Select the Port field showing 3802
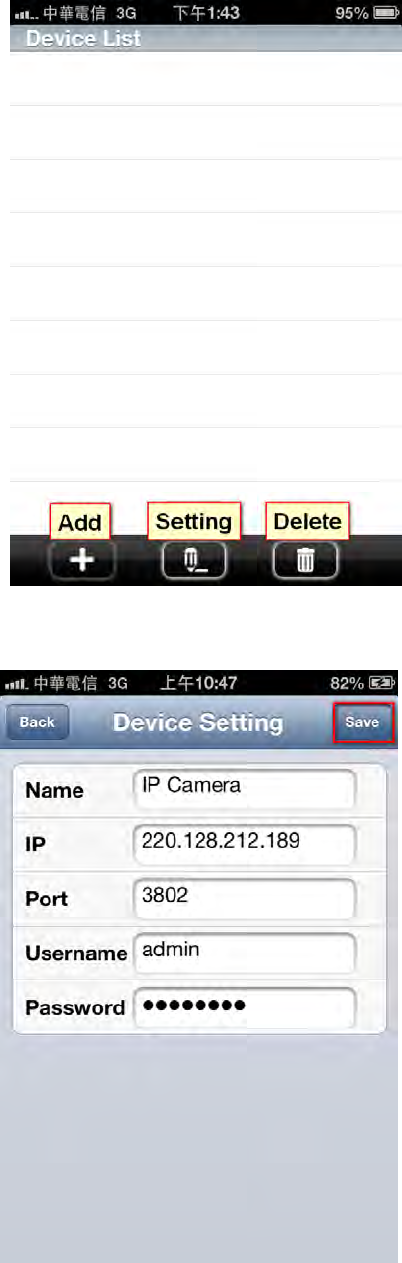The width and height of the screenshot is (402, 1263). click(x=244, y=896)
